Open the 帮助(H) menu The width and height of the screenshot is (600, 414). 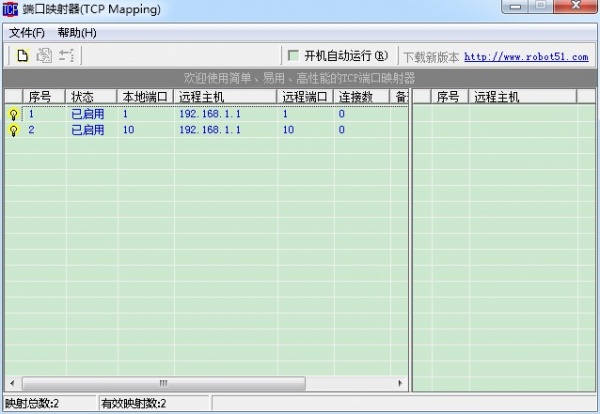coord(77,33)
